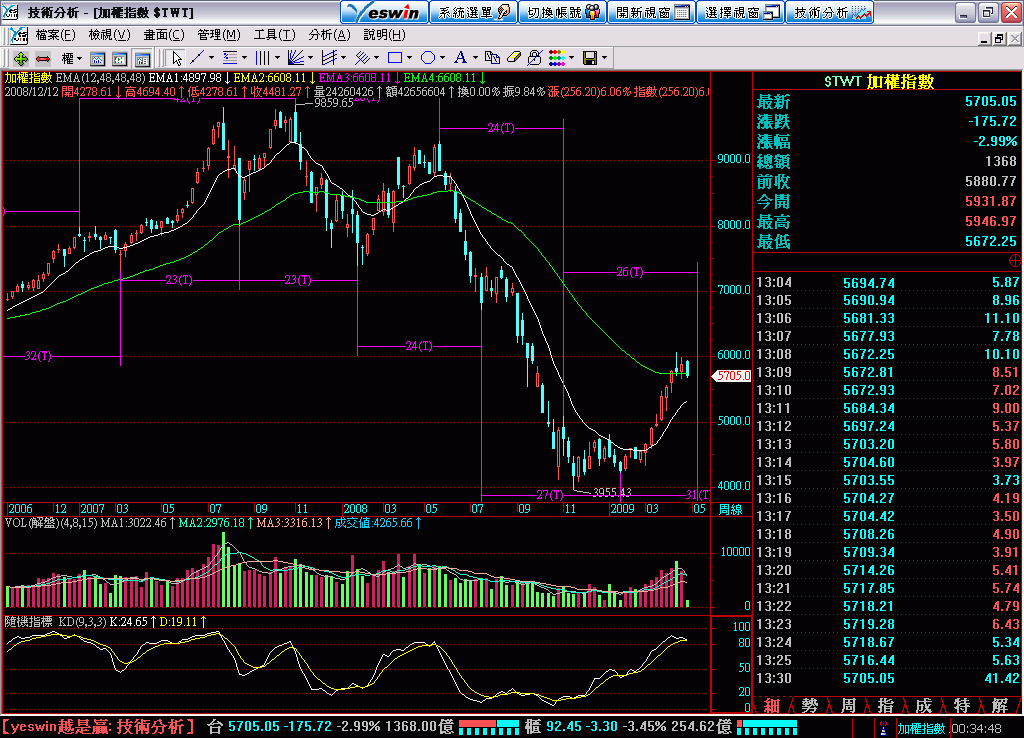This screenshot has width=1024, height=738.
Task: Select the arrow pointer tool
Action: click(x=176, y=59)
